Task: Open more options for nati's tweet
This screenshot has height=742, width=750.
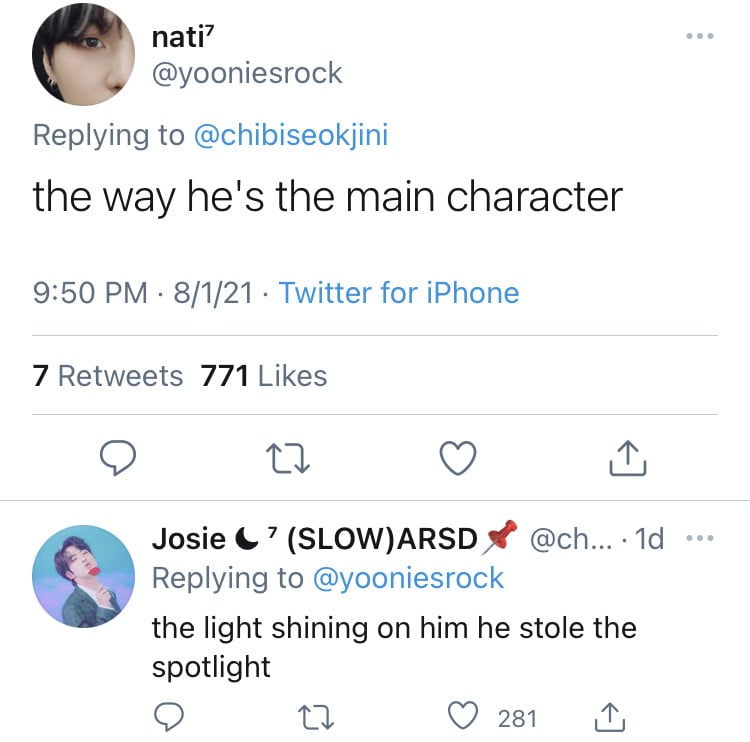Action: (x=700, y=36)
